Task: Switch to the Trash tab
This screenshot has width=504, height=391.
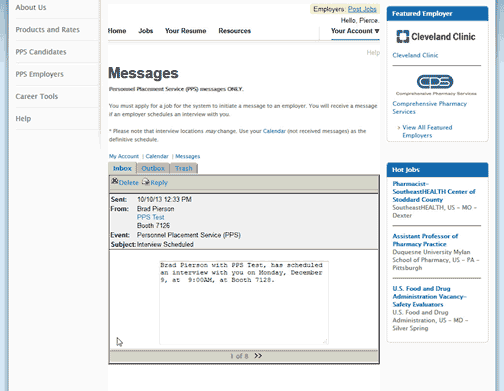Action: [x=184, y=168]
